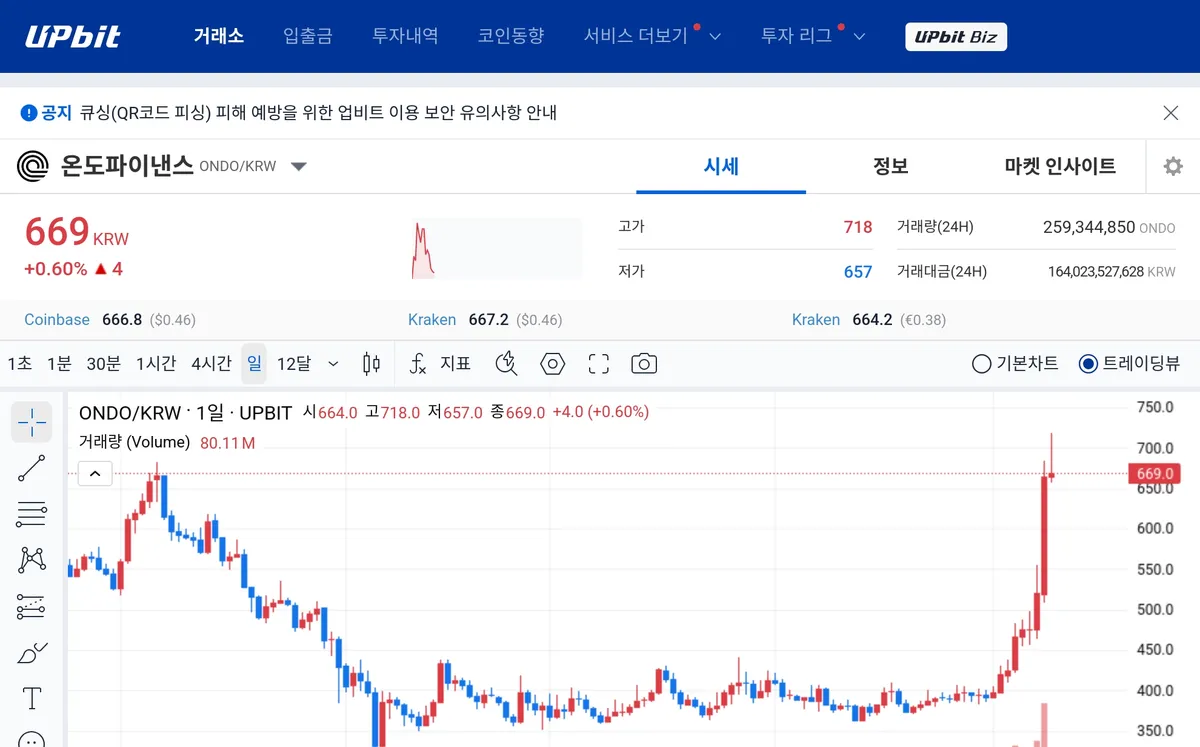
Task: Open the 코인동향 menu
Action: click(511, 36)
